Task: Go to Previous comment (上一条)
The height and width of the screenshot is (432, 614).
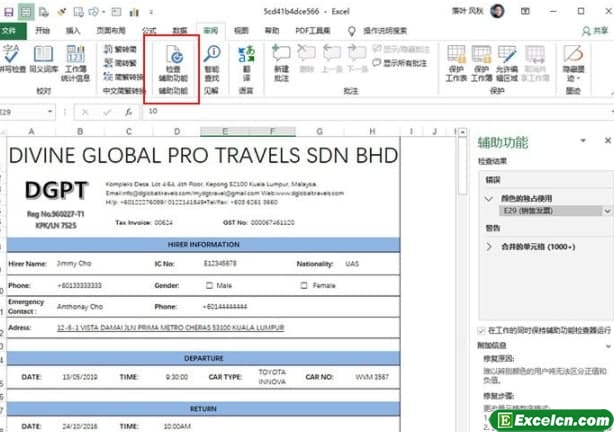Action: coord(331,59)
